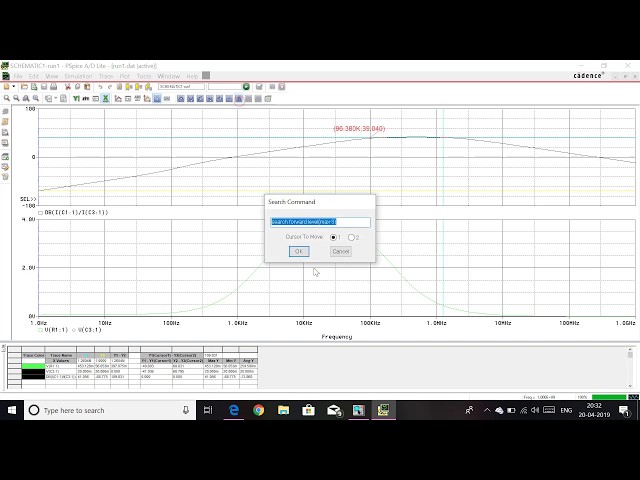The height and width of the screenshot is (480, 640).
Task: Select Cursor To Move radio option 2
Action: 351,237
